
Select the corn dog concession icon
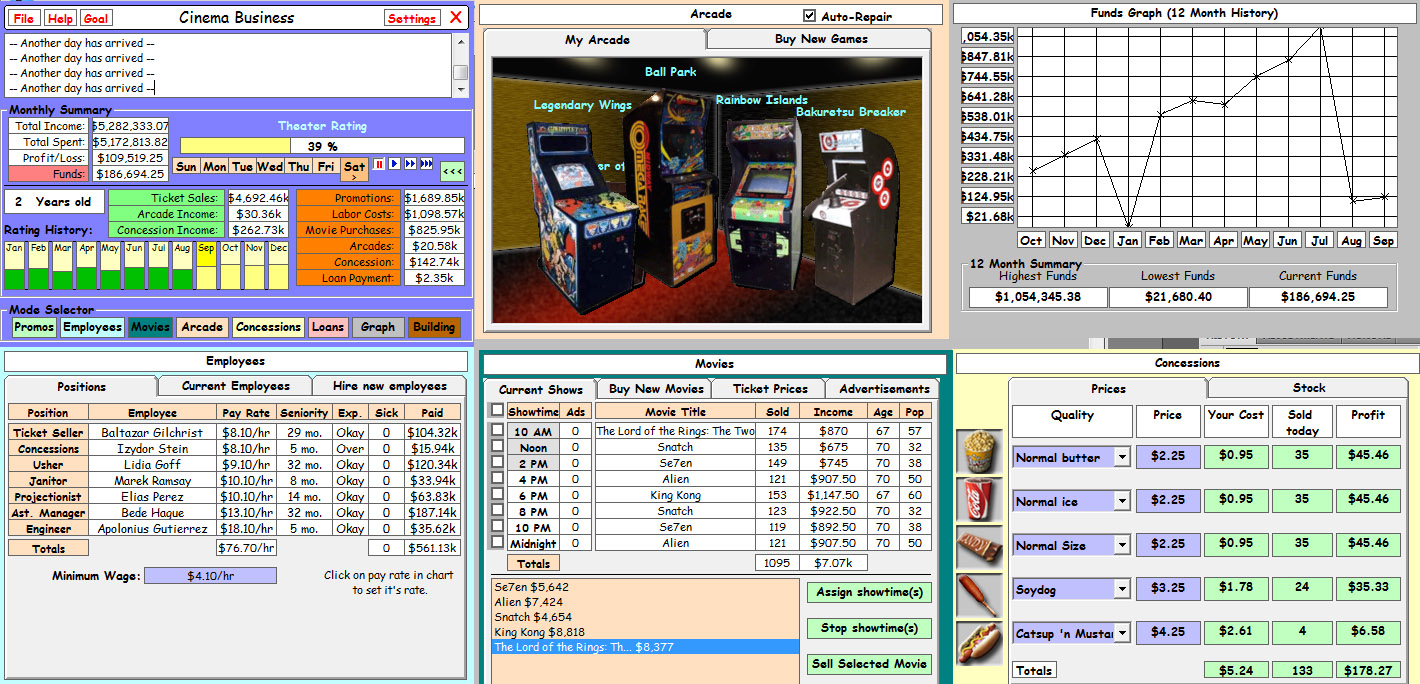(x=977, y=596)
